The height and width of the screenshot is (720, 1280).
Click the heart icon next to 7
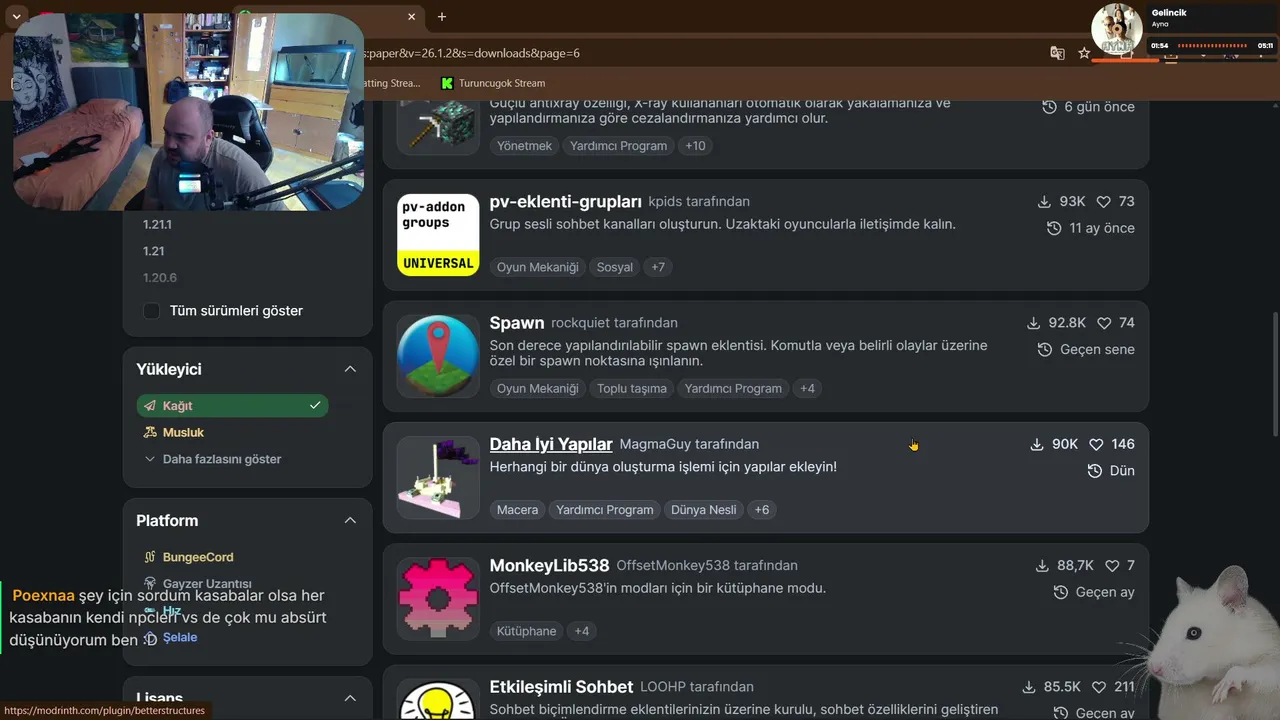click(1112, 566)
